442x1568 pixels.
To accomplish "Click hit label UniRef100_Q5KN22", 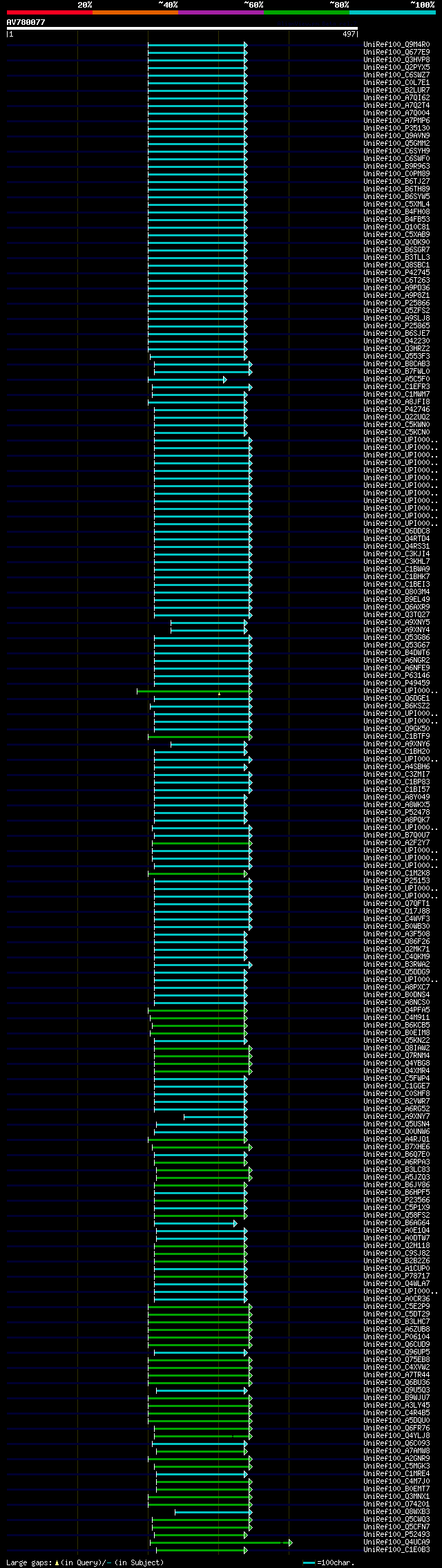I will 396,1041.
